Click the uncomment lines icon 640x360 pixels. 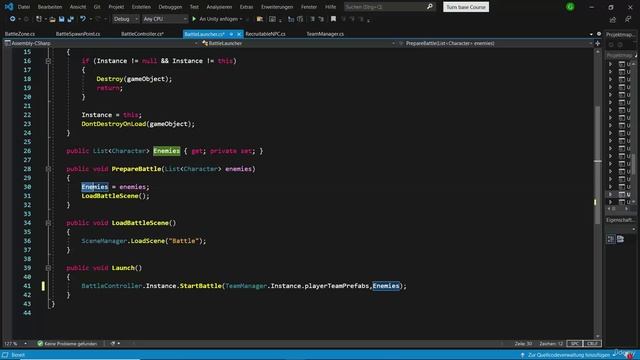321,19
